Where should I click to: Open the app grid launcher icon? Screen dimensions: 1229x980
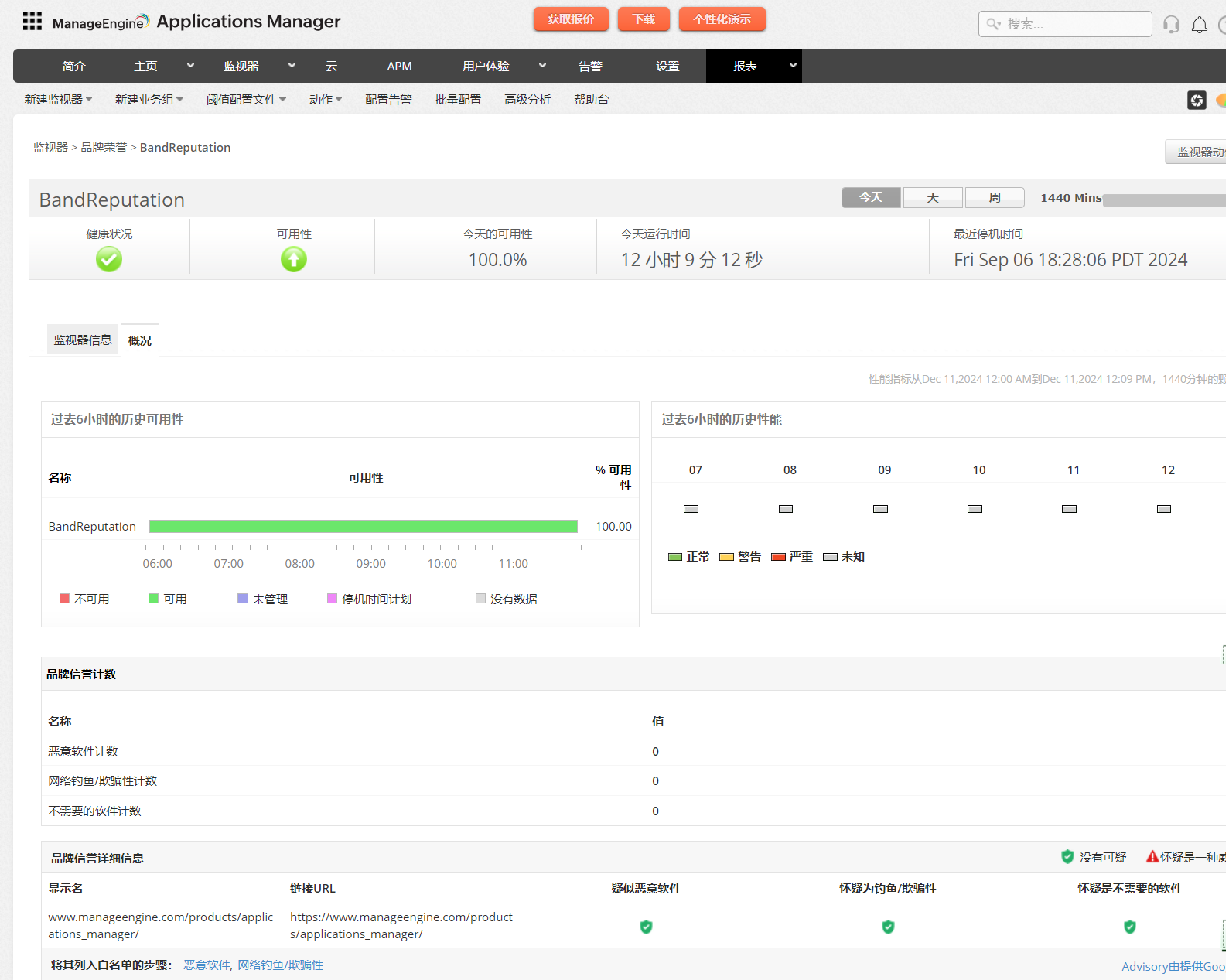[32, 21]
